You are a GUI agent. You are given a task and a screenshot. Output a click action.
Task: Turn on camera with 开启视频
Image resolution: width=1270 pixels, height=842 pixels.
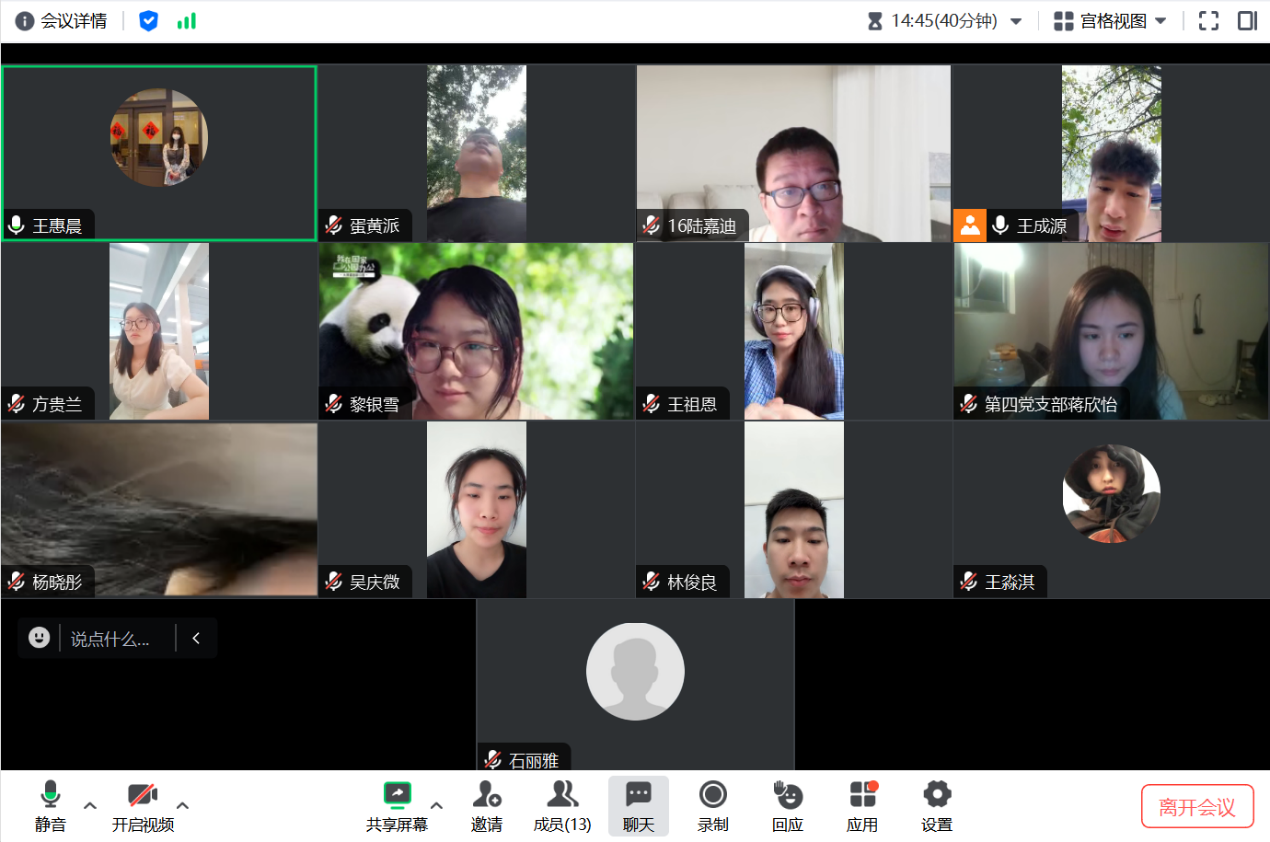(x=143, y=805)
